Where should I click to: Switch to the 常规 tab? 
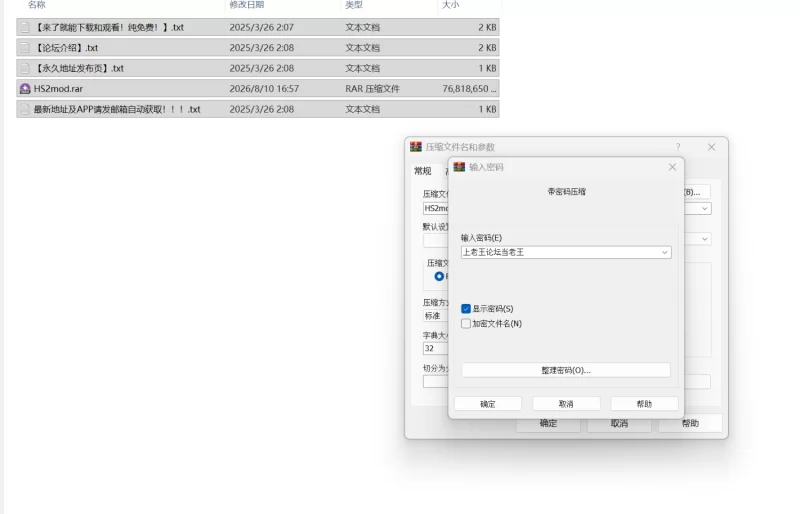422,171
